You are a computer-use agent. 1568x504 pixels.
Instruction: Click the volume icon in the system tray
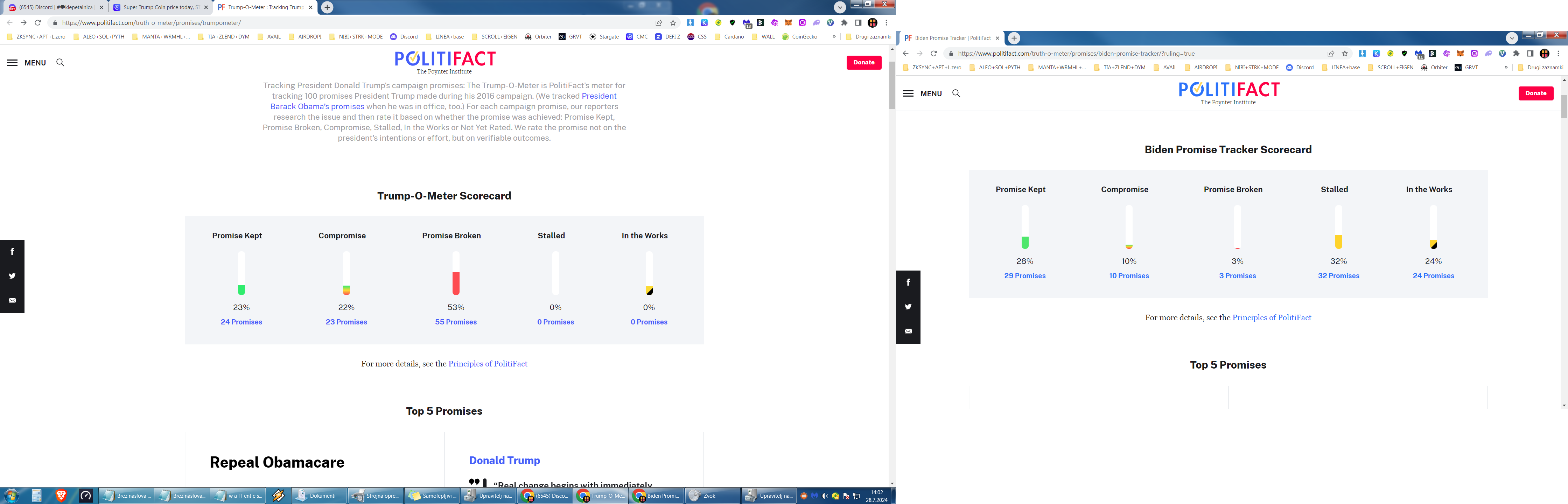coord(825,496)
